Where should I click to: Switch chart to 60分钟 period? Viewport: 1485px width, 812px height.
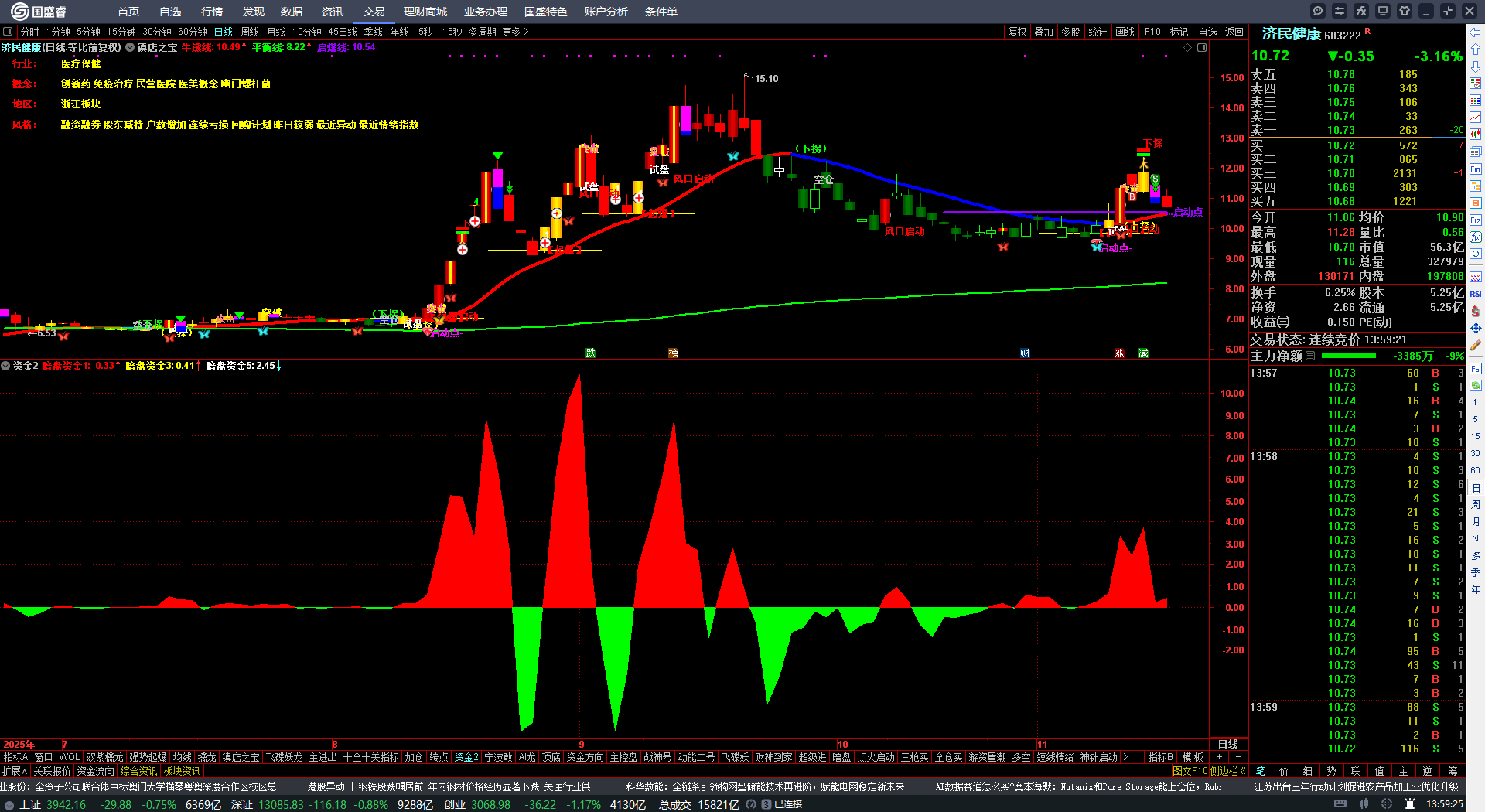(193, 32)
